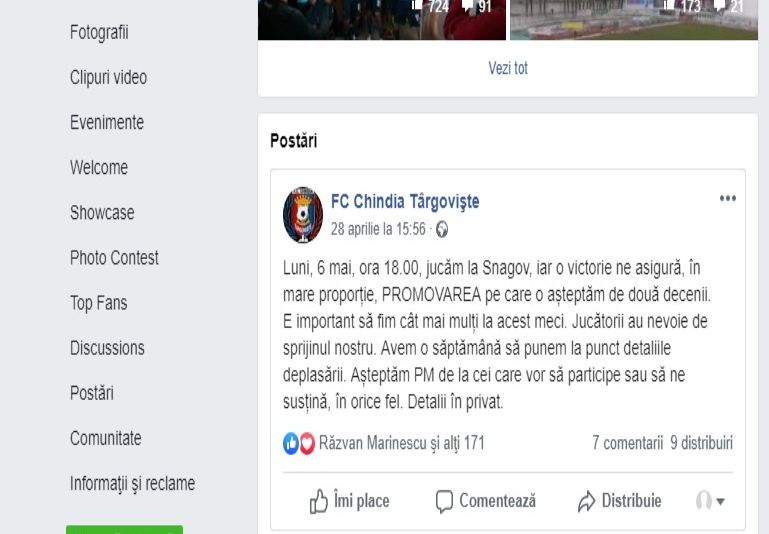This screenshot has height=534, width=769.
Task: View the 9 distribuiri link
Action: [701, 443]
